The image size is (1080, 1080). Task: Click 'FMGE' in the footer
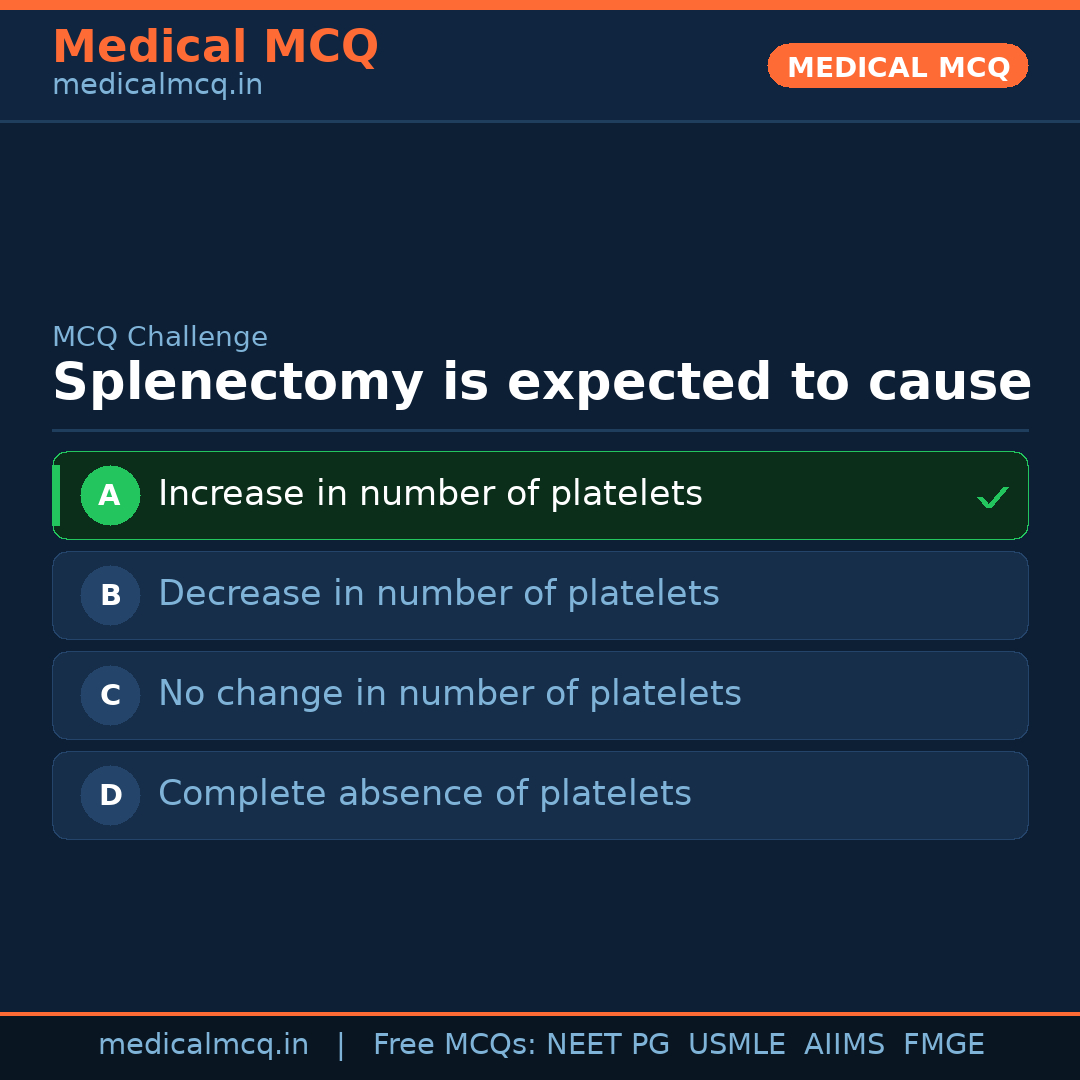[943, 1045]
